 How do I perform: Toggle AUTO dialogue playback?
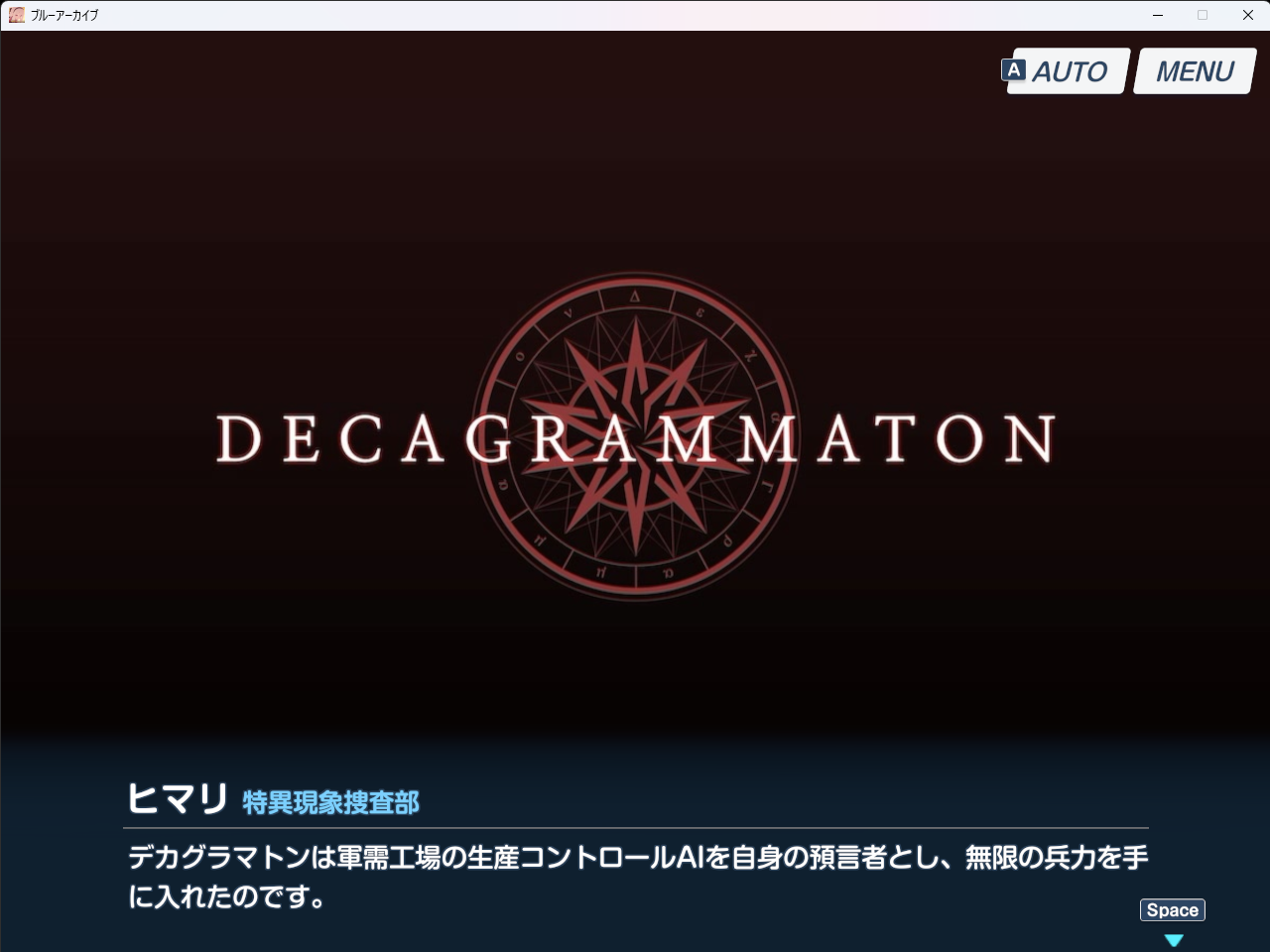(x=1070, y=71)
